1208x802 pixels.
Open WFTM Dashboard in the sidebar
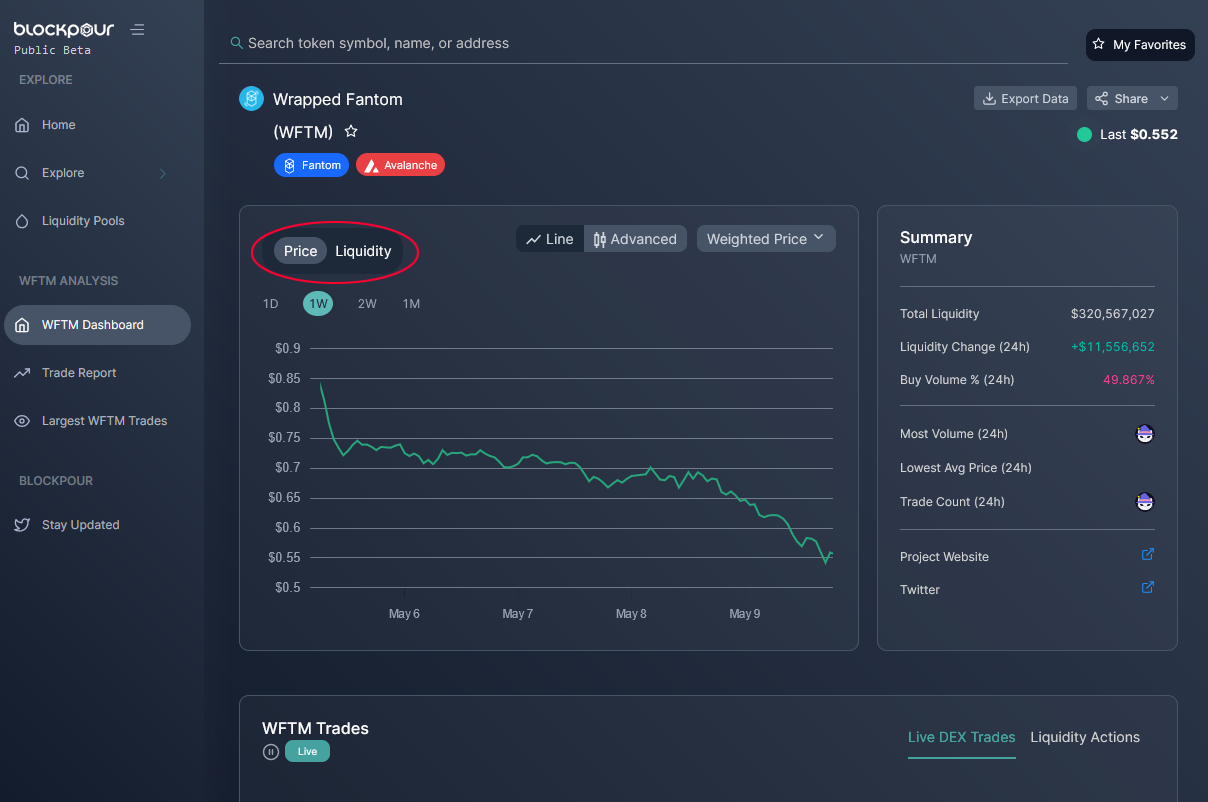97,325
